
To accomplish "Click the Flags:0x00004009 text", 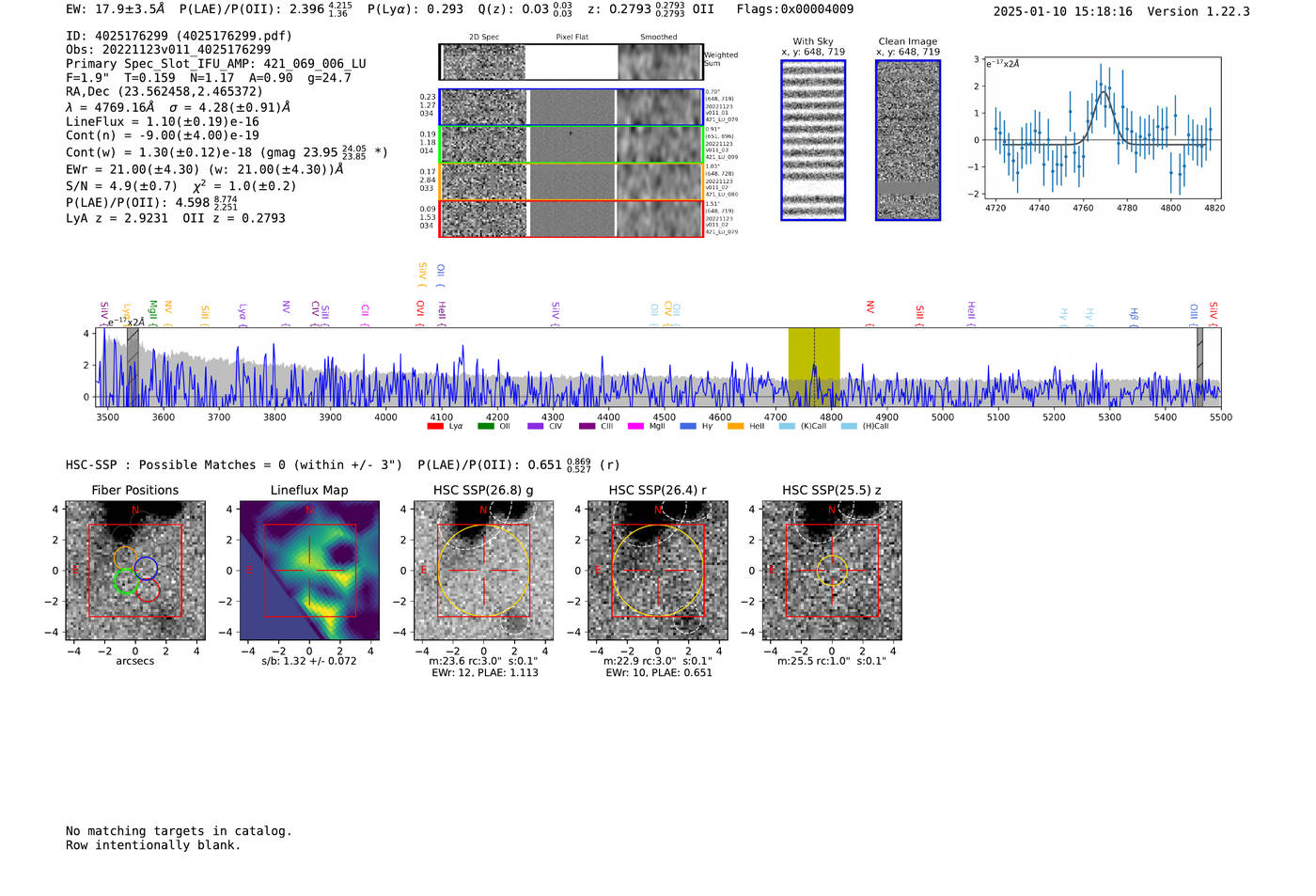I will click(795, 9).
